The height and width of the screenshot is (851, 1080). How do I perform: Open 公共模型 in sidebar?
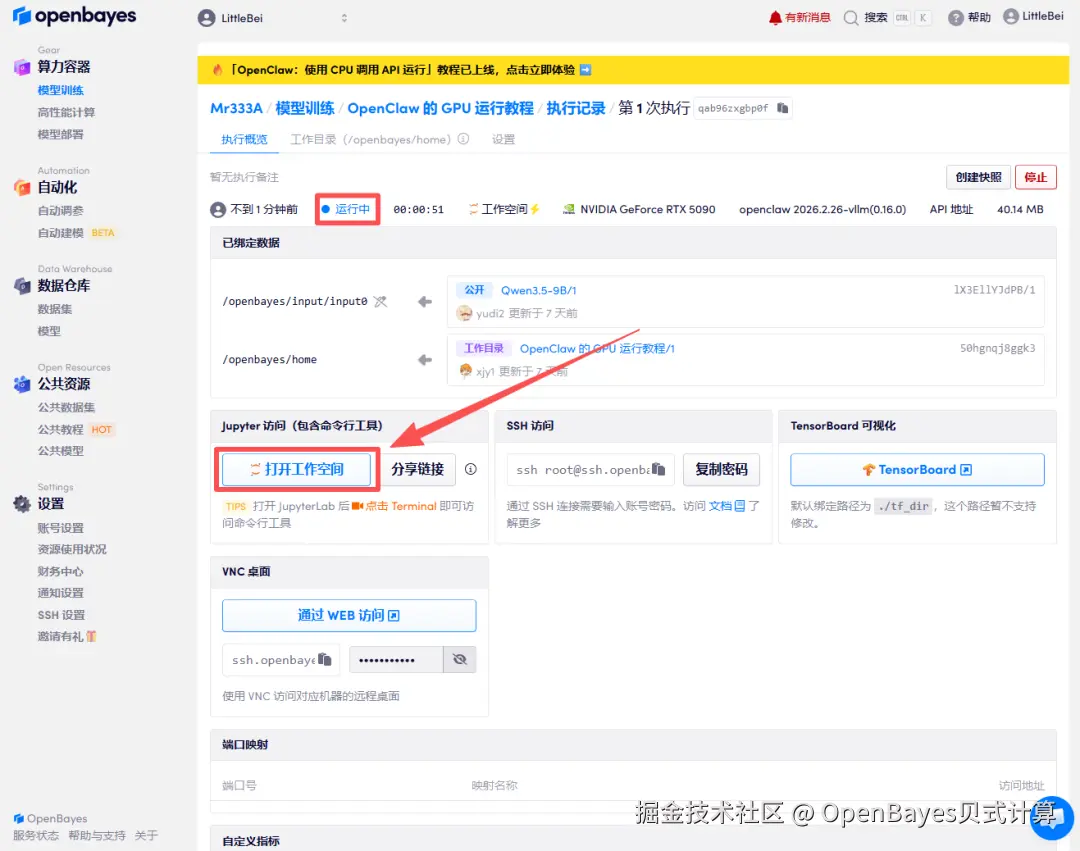tap(61, 451)
